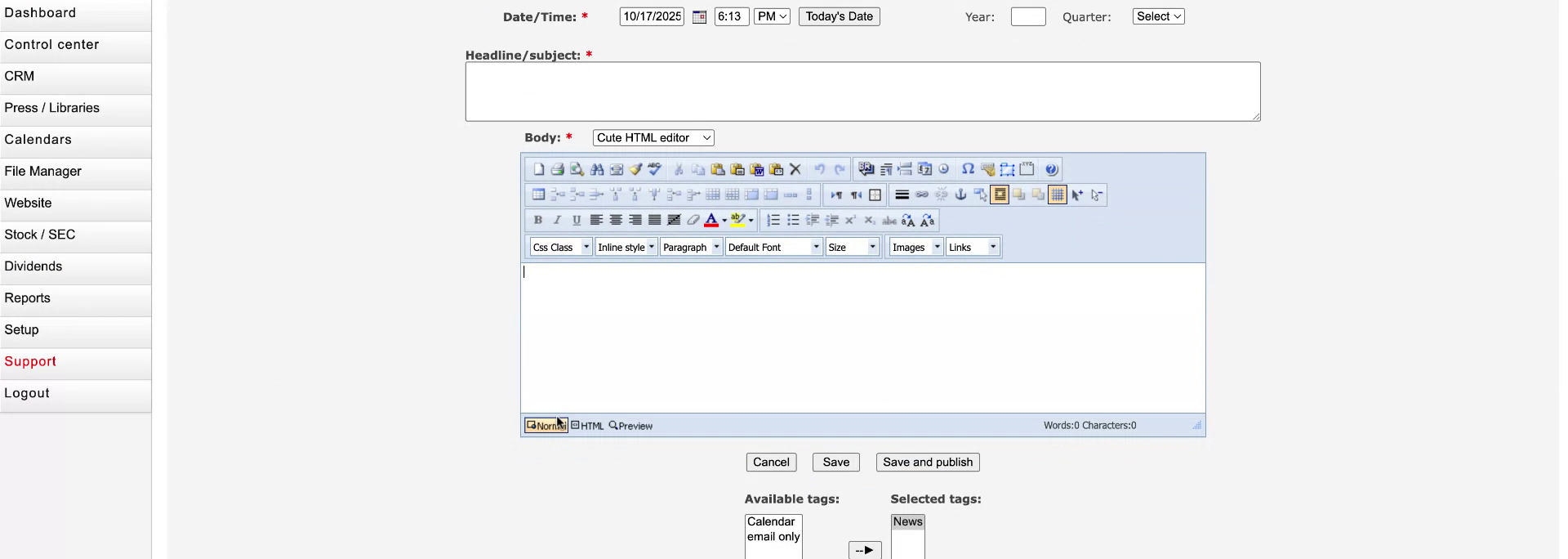
Task: Click the Insert hyperlink chain icon
Action: tap(922, 195)
